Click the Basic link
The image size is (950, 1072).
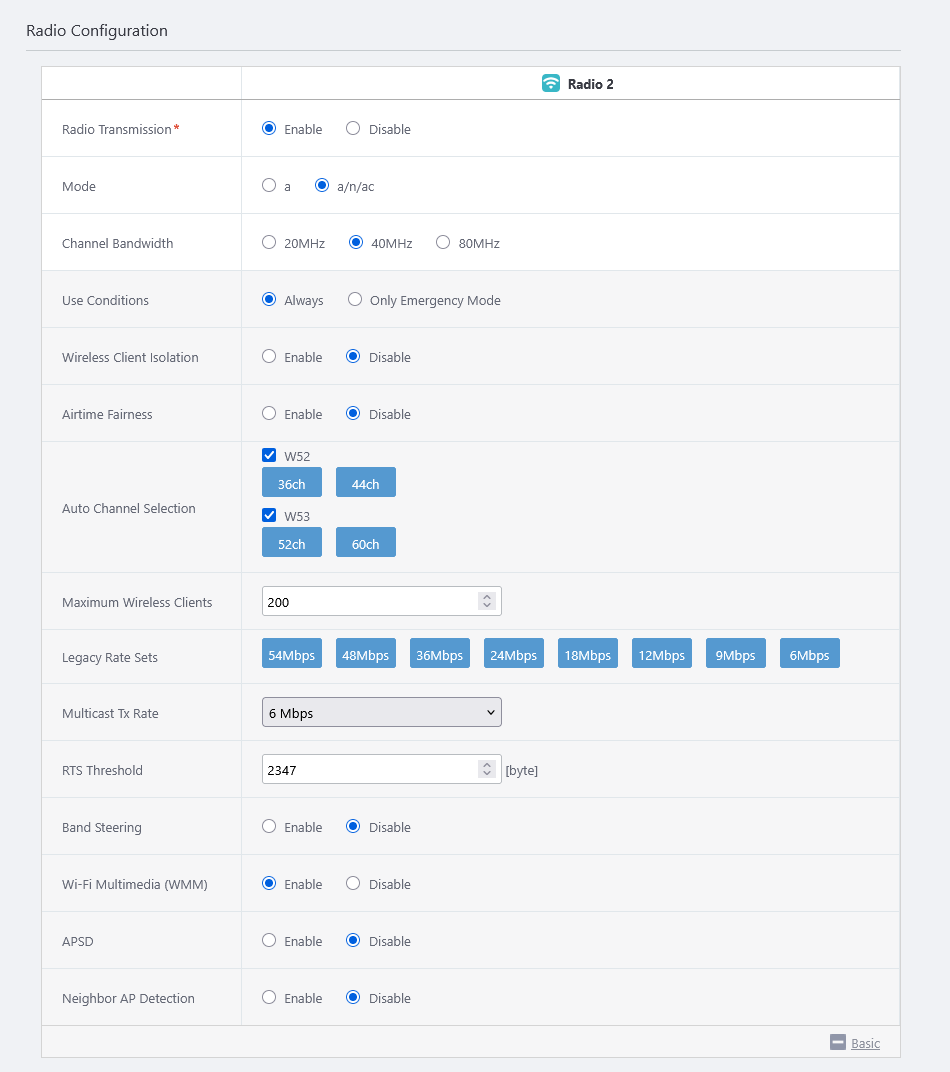pyautogui.click(x=865, y=1043)
